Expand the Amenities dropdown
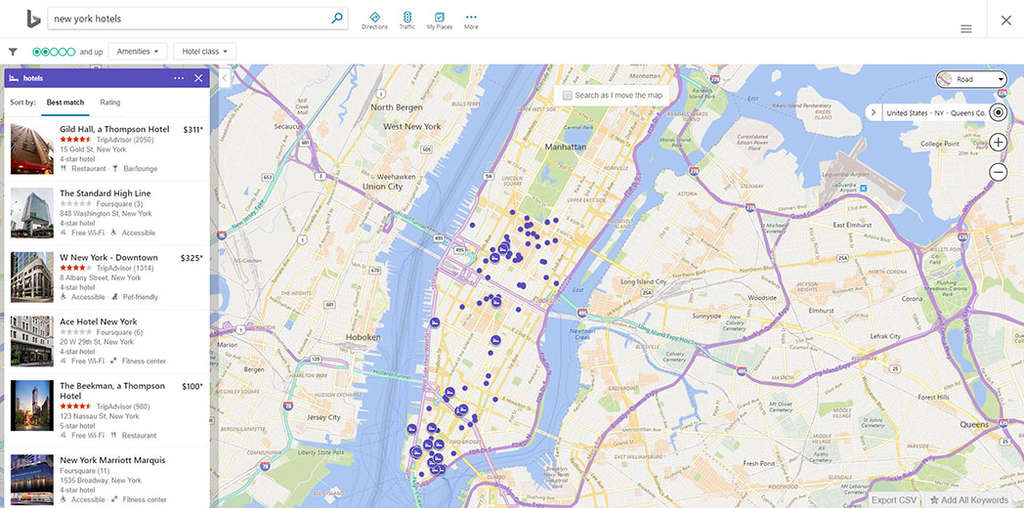Viewport: 1024px width, 508px height. coord(137,51)
